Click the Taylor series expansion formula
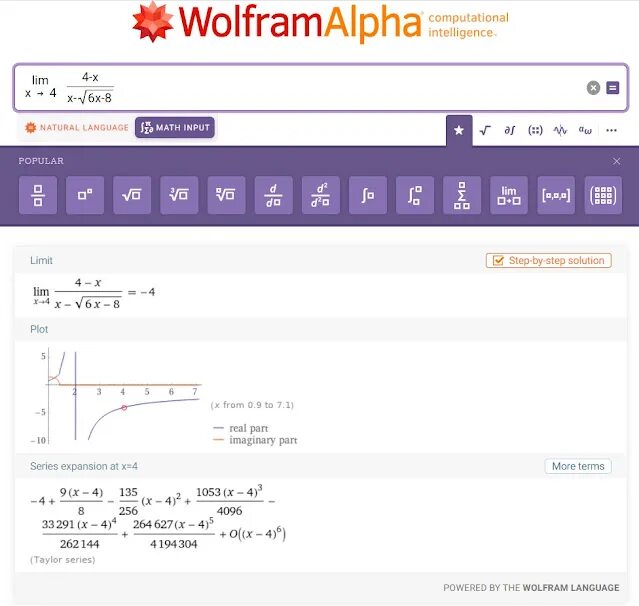639x606 pixels. point(158,518)
